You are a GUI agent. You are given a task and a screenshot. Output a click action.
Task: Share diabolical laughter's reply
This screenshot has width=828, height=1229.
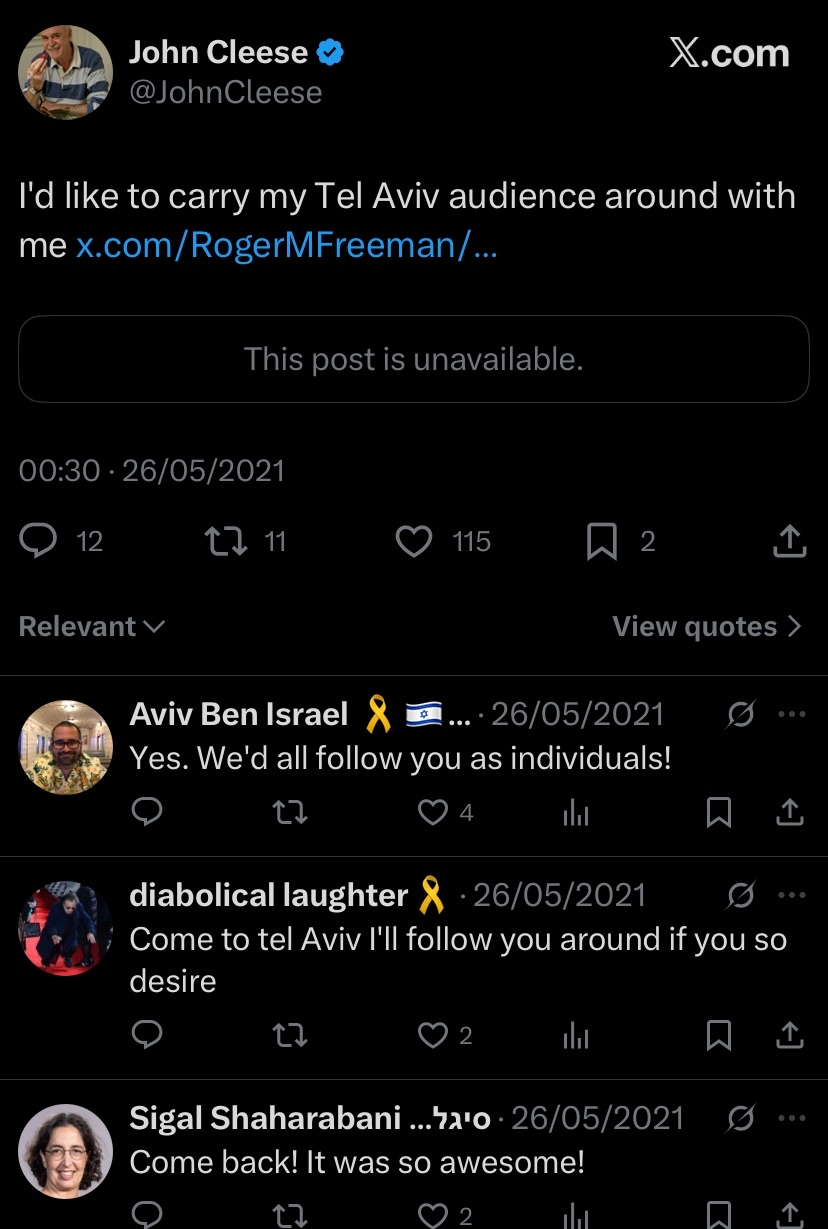(789, 1036)
